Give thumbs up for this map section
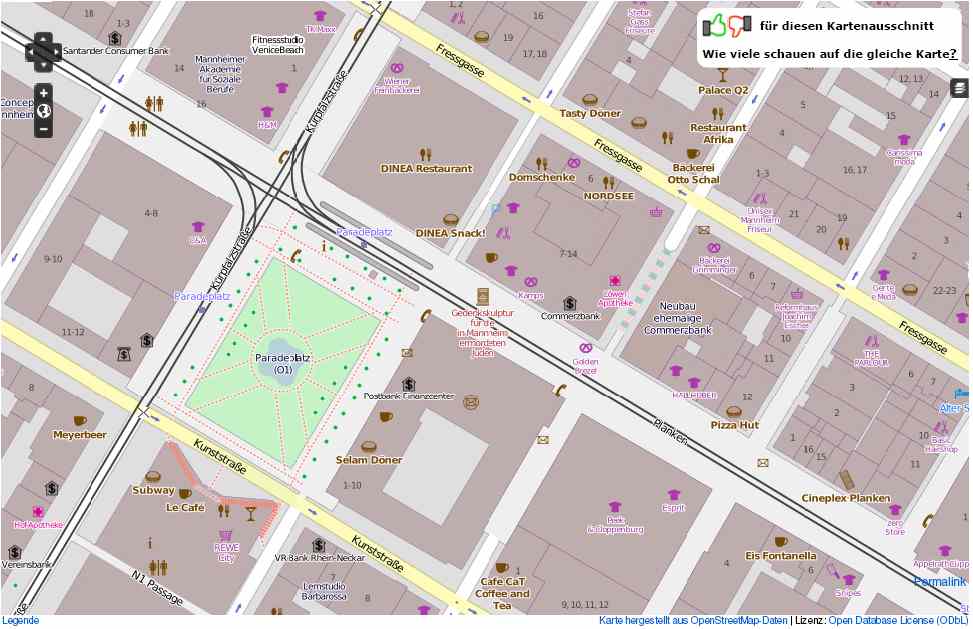This screenshot has height=629, width=973. 714,25
